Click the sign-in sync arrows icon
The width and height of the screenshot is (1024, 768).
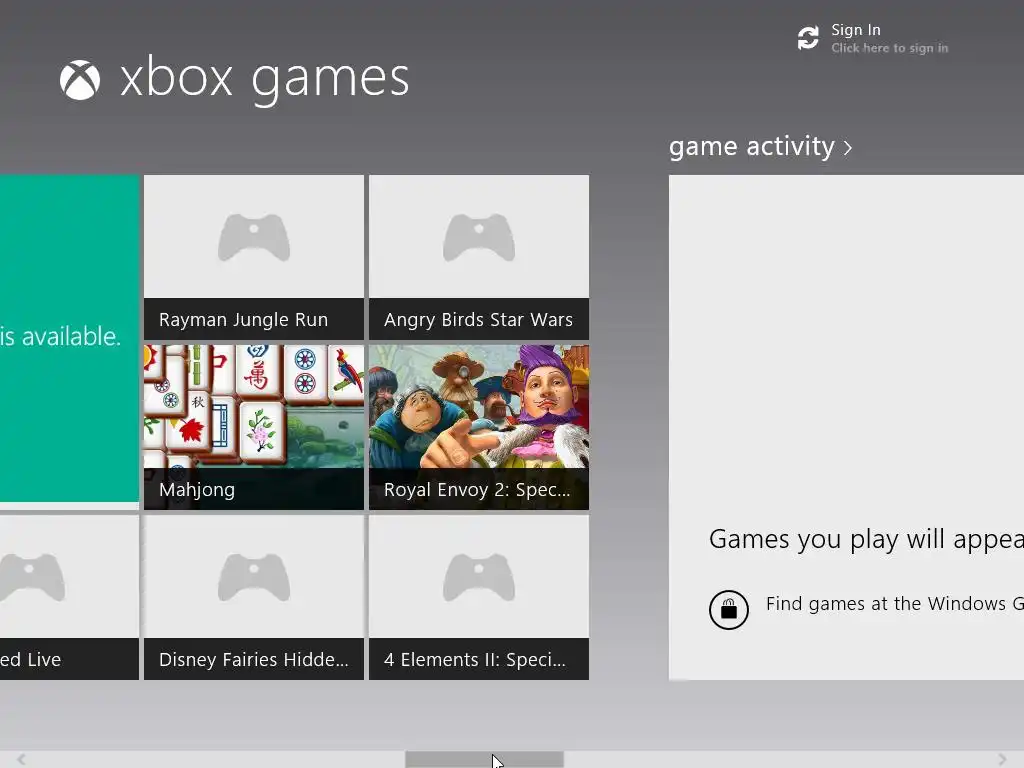click(808, 38)
